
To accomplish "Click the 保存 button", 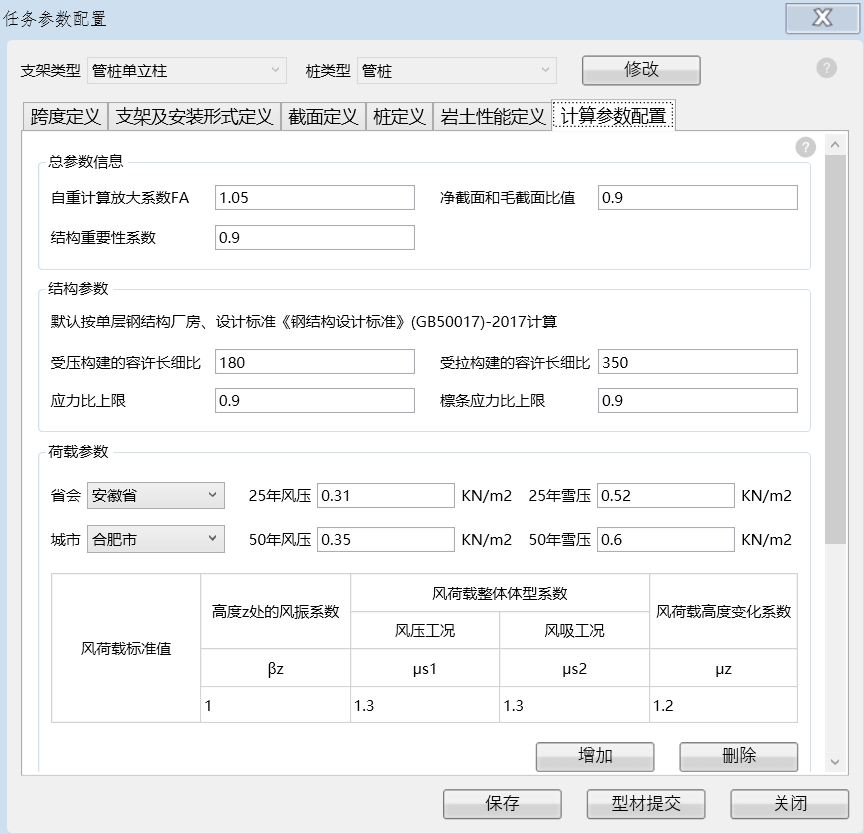I will (502, 803).
